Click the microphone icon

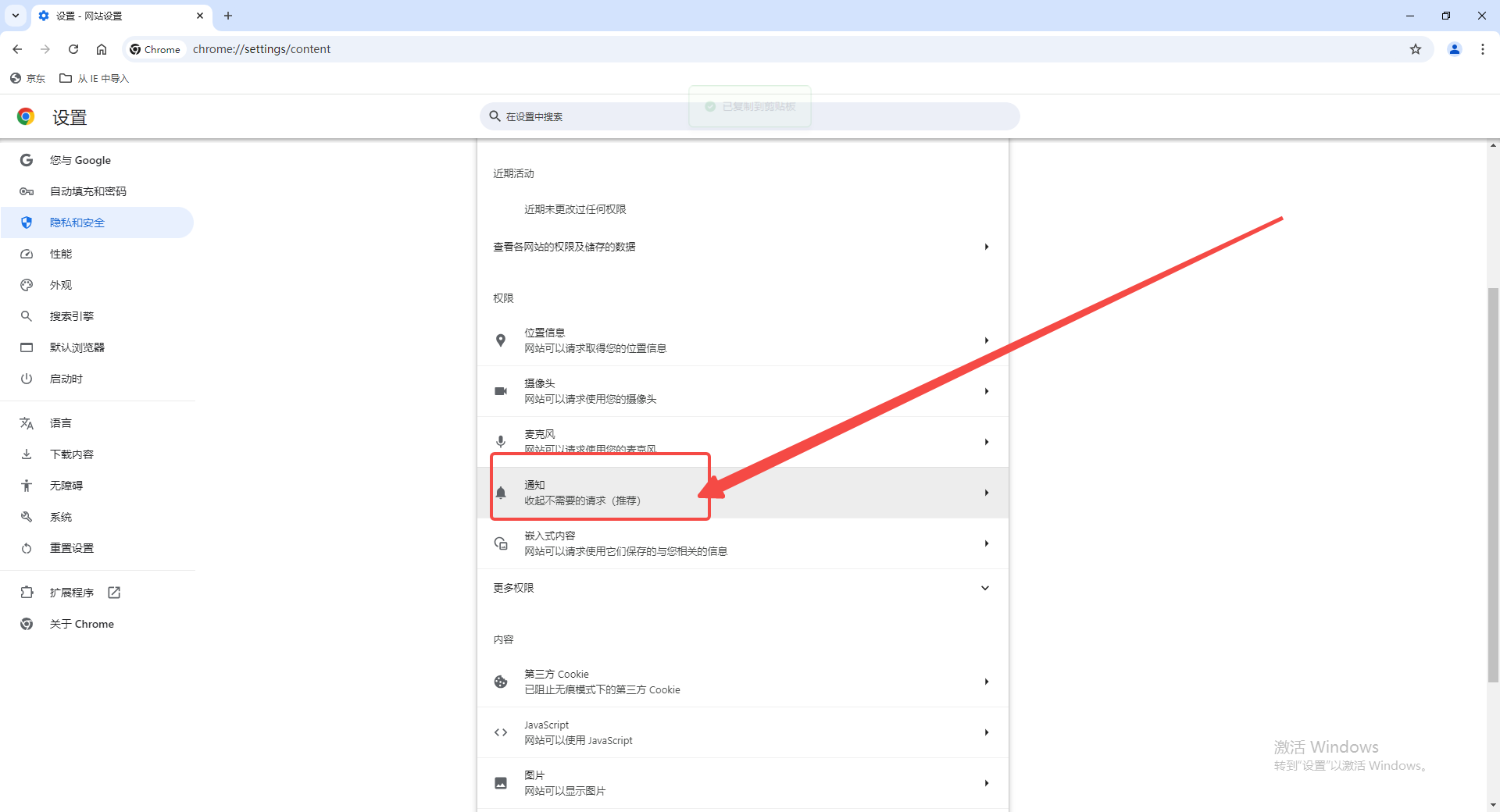point(501,442)
